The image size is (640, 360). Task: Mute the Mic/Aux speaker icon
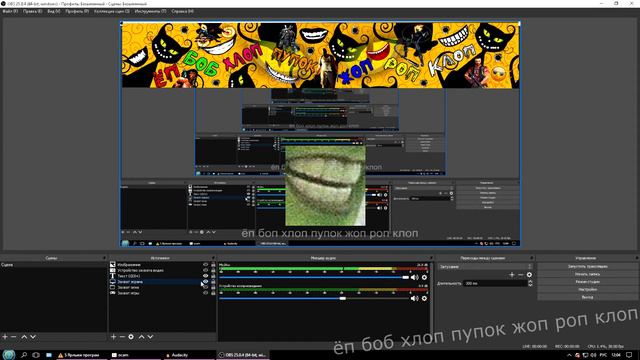coord(415,277)
